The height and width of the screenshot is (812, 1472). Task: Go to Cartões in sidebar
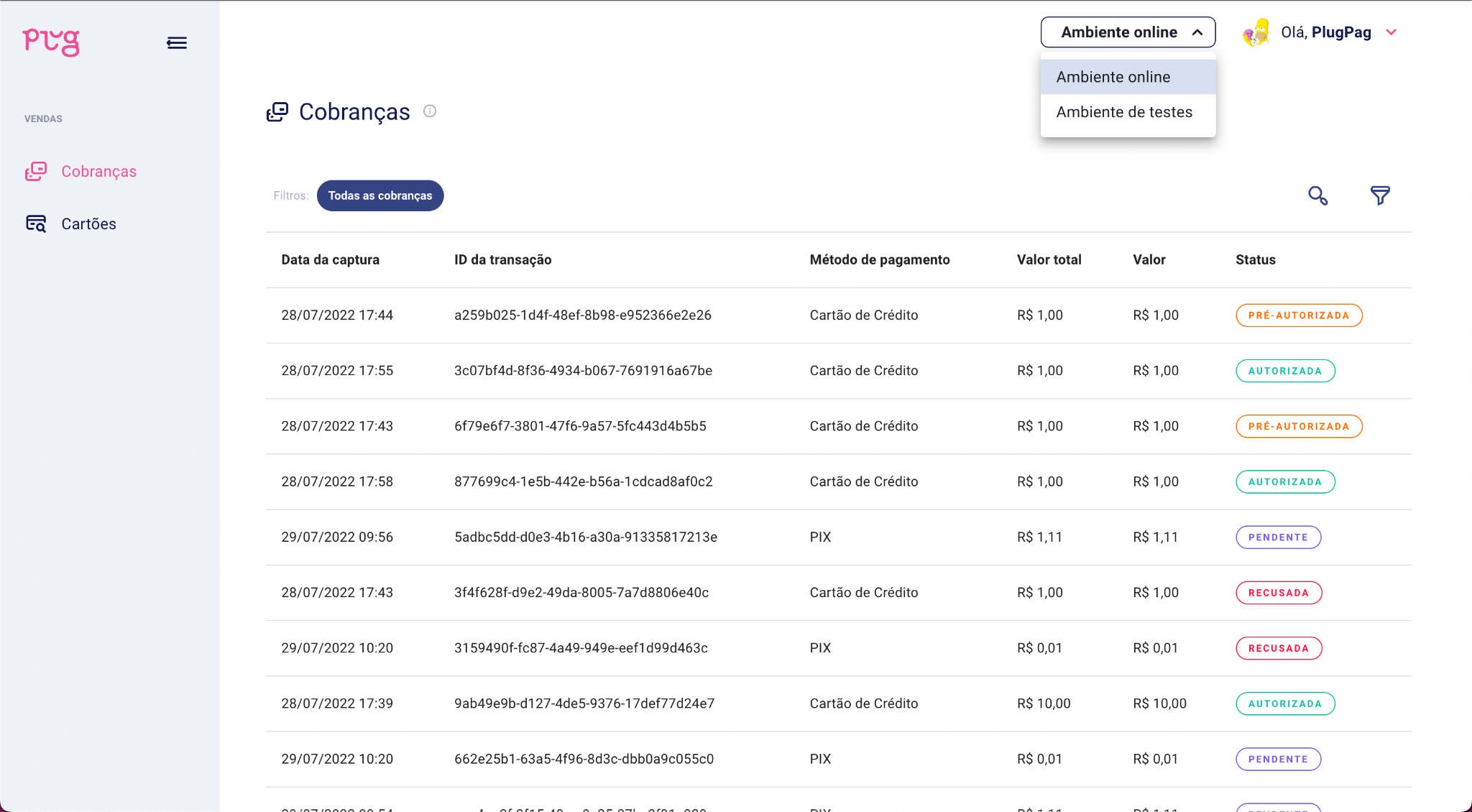point(88,223)
